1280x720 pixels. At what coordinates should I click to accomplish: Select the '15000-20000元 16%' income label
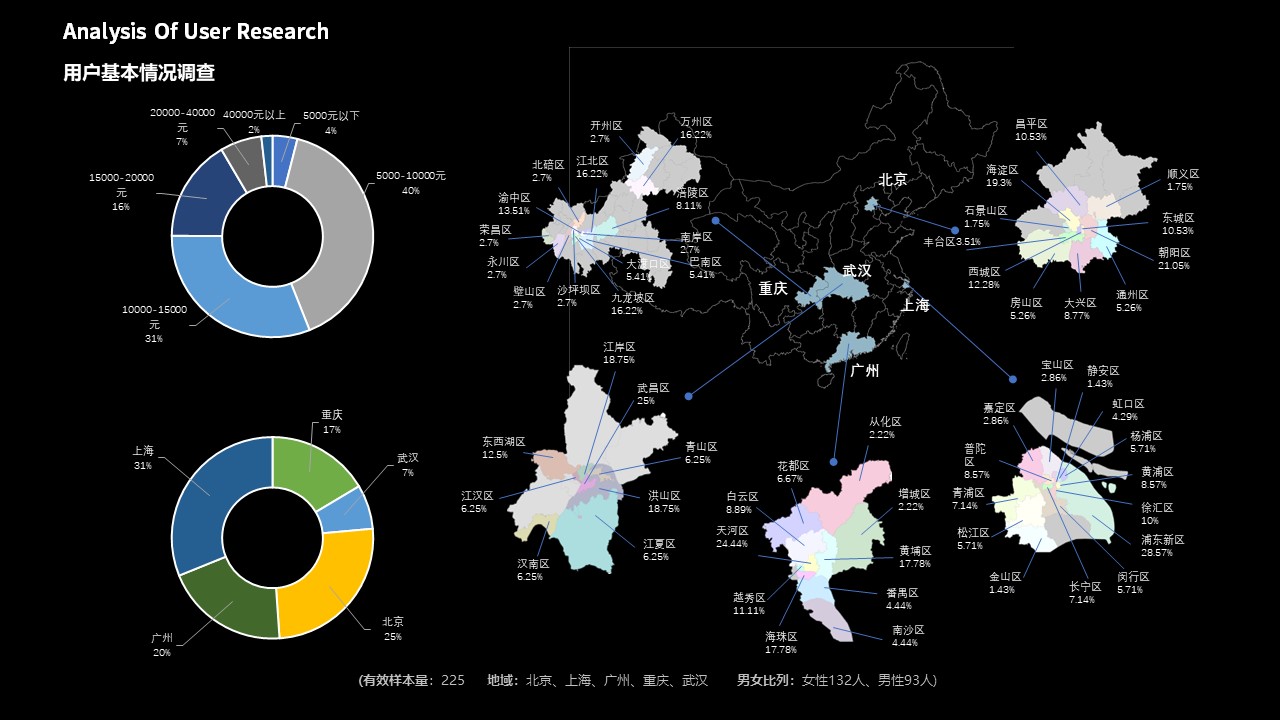[x=121, y=192]
